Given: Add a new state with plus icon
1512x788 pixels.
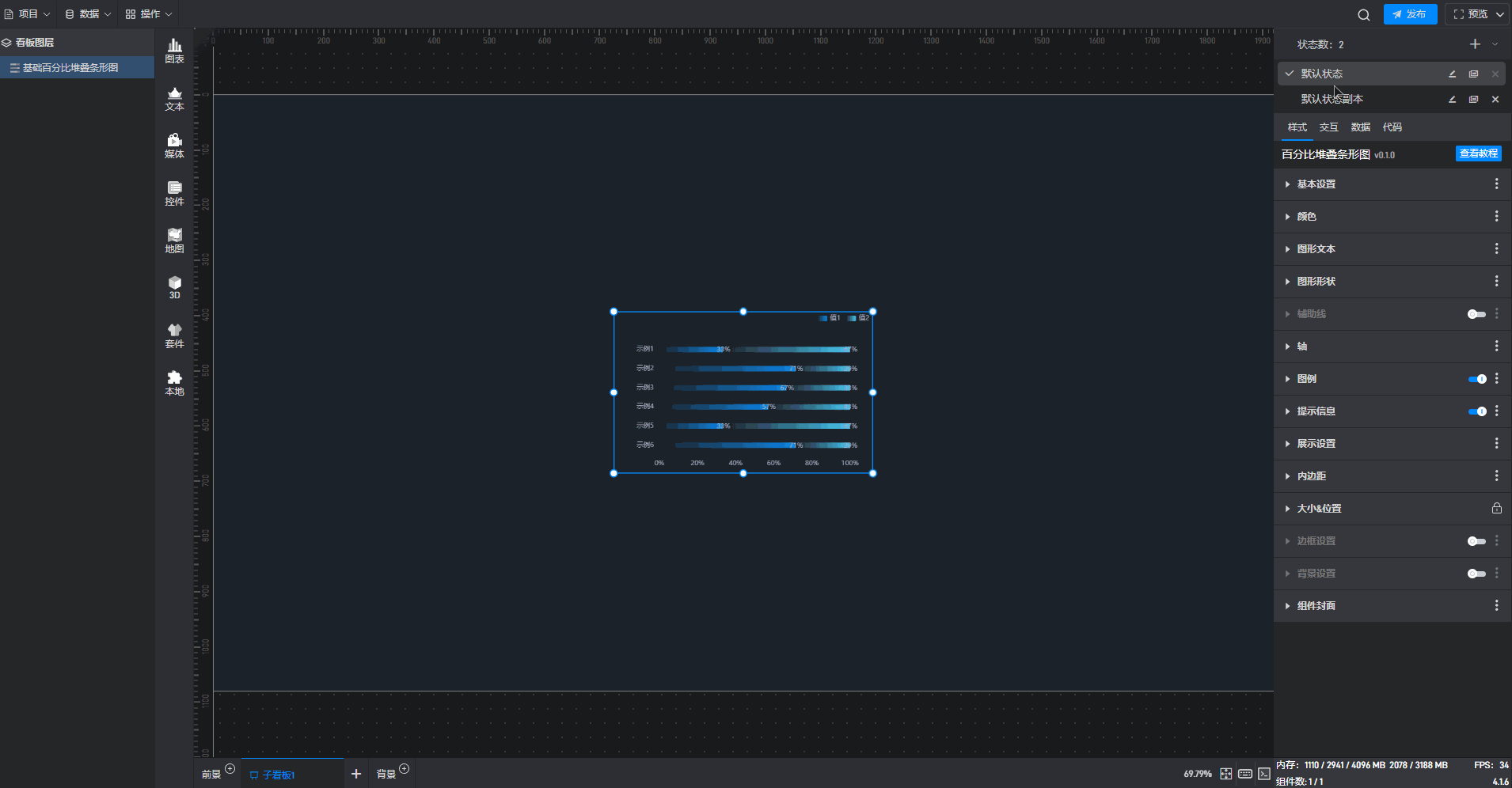Looking at the screenshot, I should (1475, 44).
